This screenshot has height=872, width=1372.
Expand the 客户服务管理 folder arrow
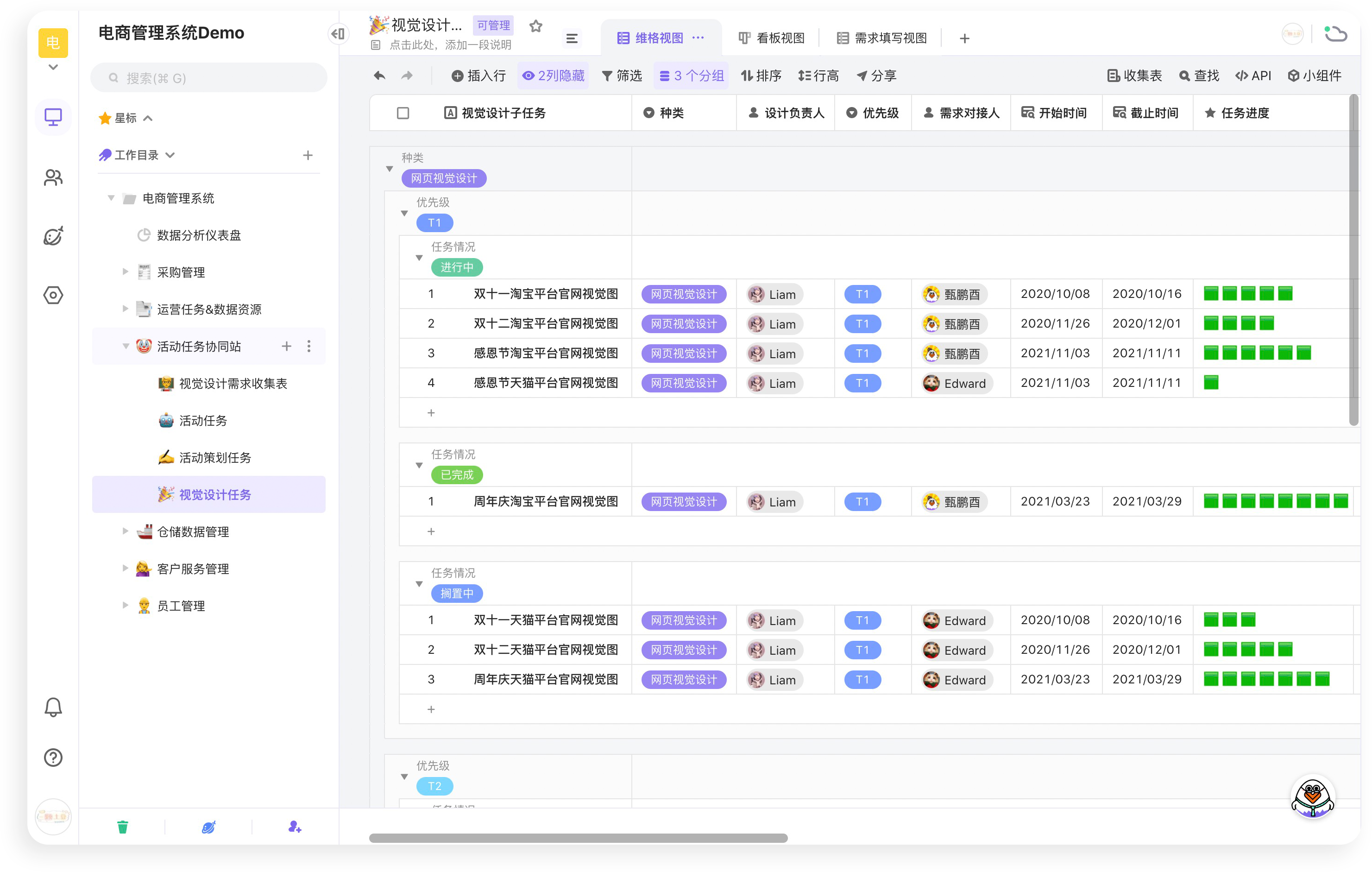coord(126,568)
